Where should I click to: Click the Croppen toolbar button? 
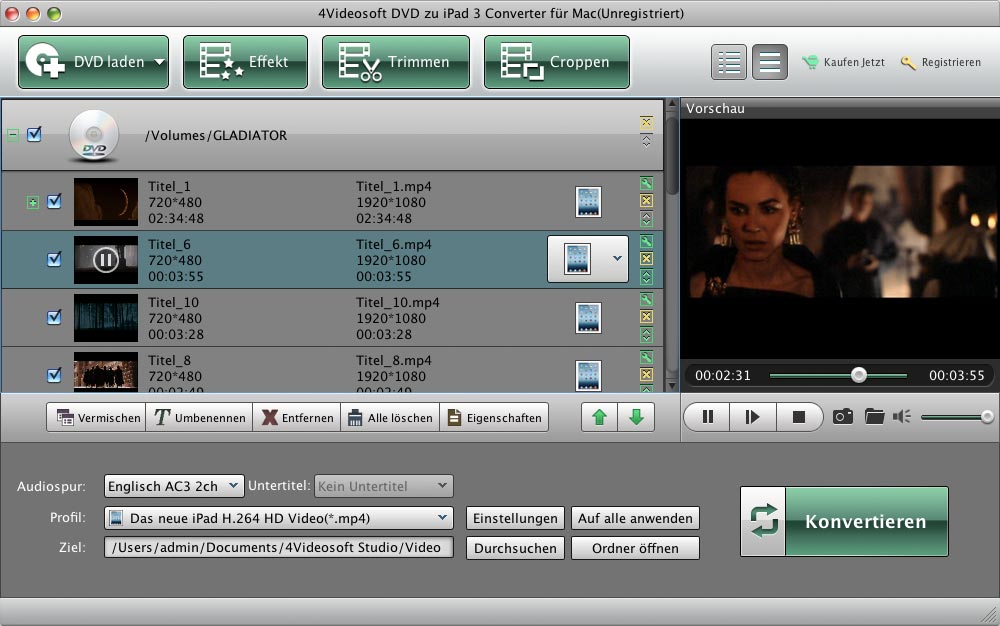[557, 62]
